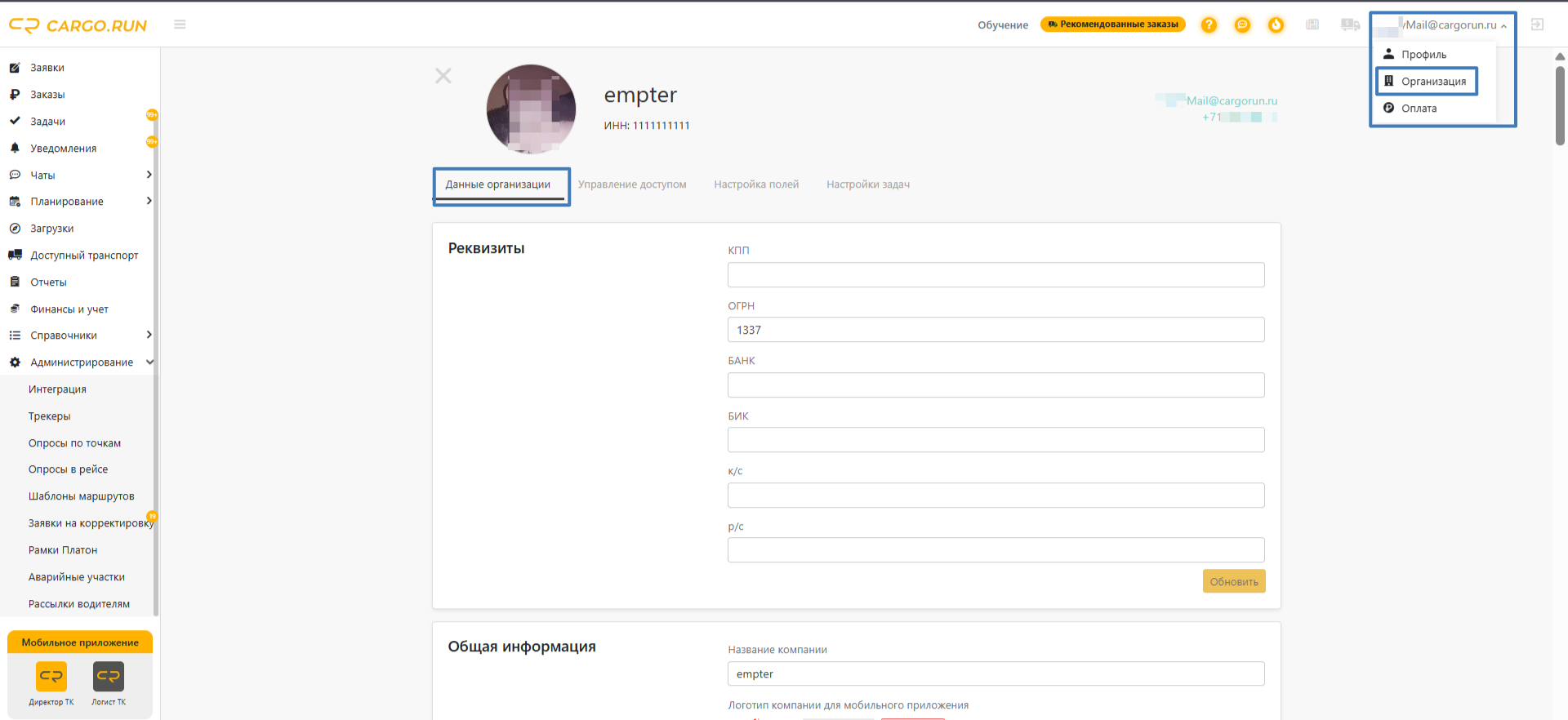The width and height of the screenshot is (1568, 720).
Task: Close the organization page with X
Action: coord(443,76)
